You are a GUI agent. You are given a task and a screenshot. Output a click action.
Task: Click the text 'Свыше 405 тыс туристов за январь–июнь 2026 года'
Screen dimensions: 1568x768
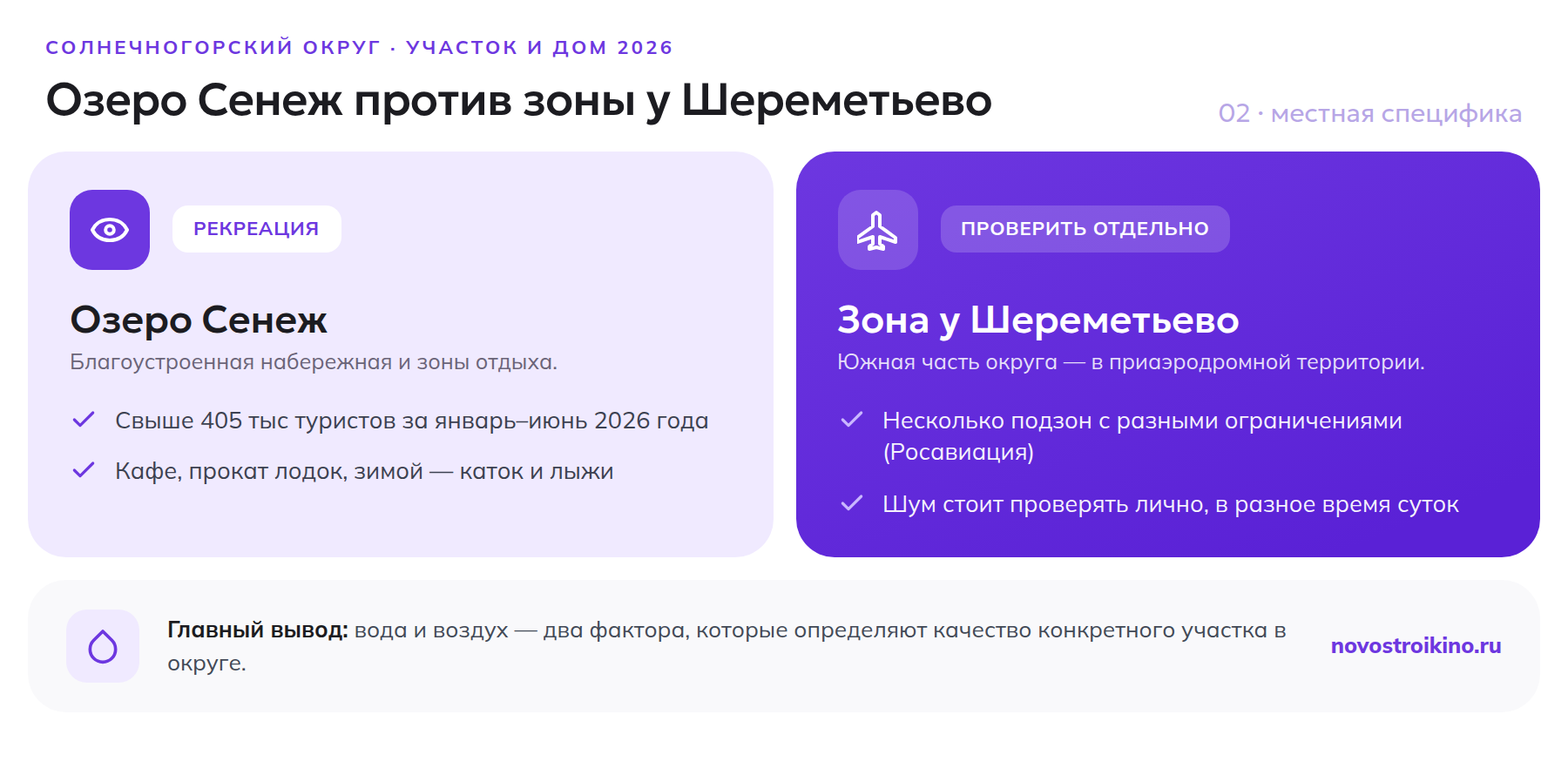click(412, 421)
